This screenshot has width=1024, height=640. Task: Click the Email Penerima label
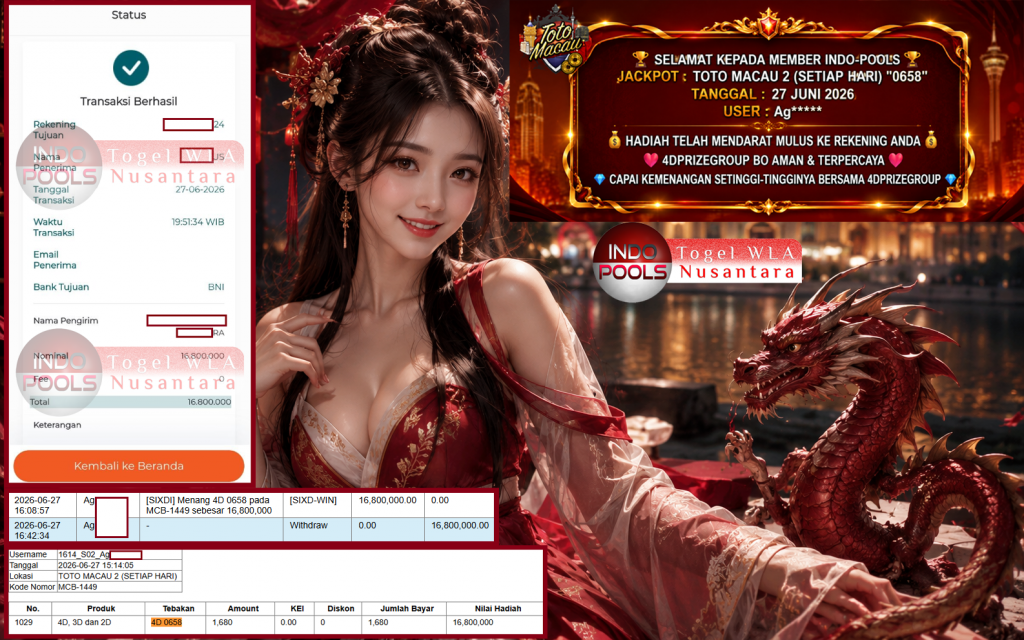tap(55, 260)
